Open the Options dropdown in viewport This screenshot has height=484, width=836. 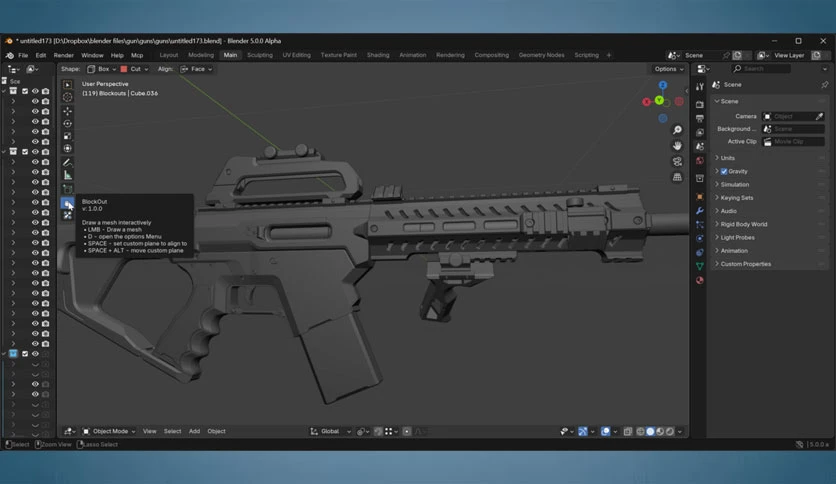click(669, 69)
